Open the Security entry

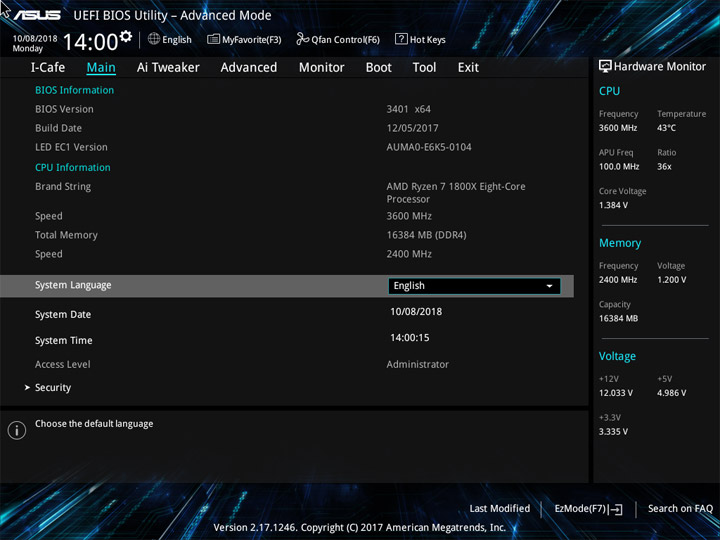[x=53, y=388]
